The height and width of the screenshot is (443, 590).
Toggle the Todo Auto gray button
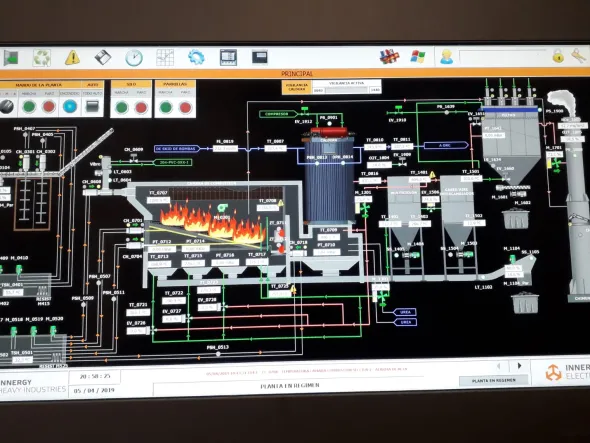click(92, 107)
